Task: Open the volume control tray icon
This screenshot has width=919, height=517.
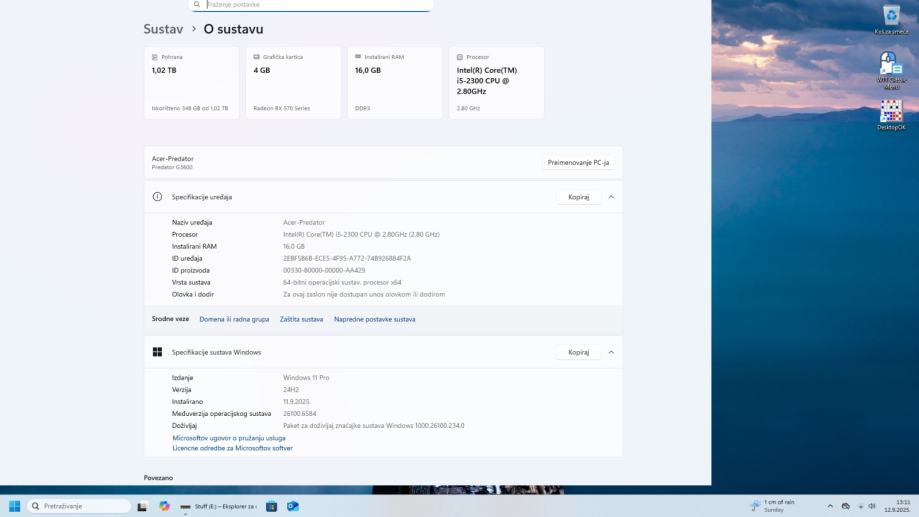Action: pos(872,506)
